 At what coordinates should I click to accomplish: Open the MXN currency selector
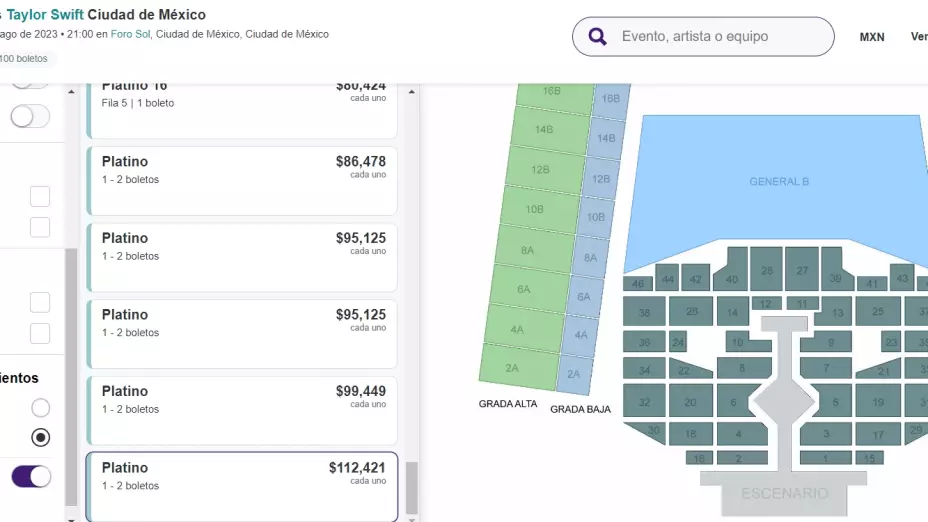872,37
